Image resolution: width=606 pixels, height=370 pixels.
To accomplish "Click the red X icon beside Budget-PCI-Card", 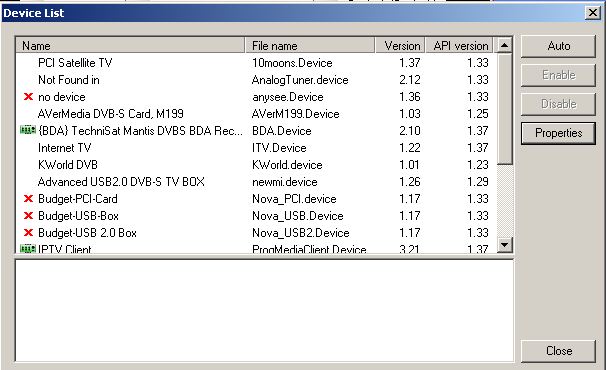I will click(28, 199).
